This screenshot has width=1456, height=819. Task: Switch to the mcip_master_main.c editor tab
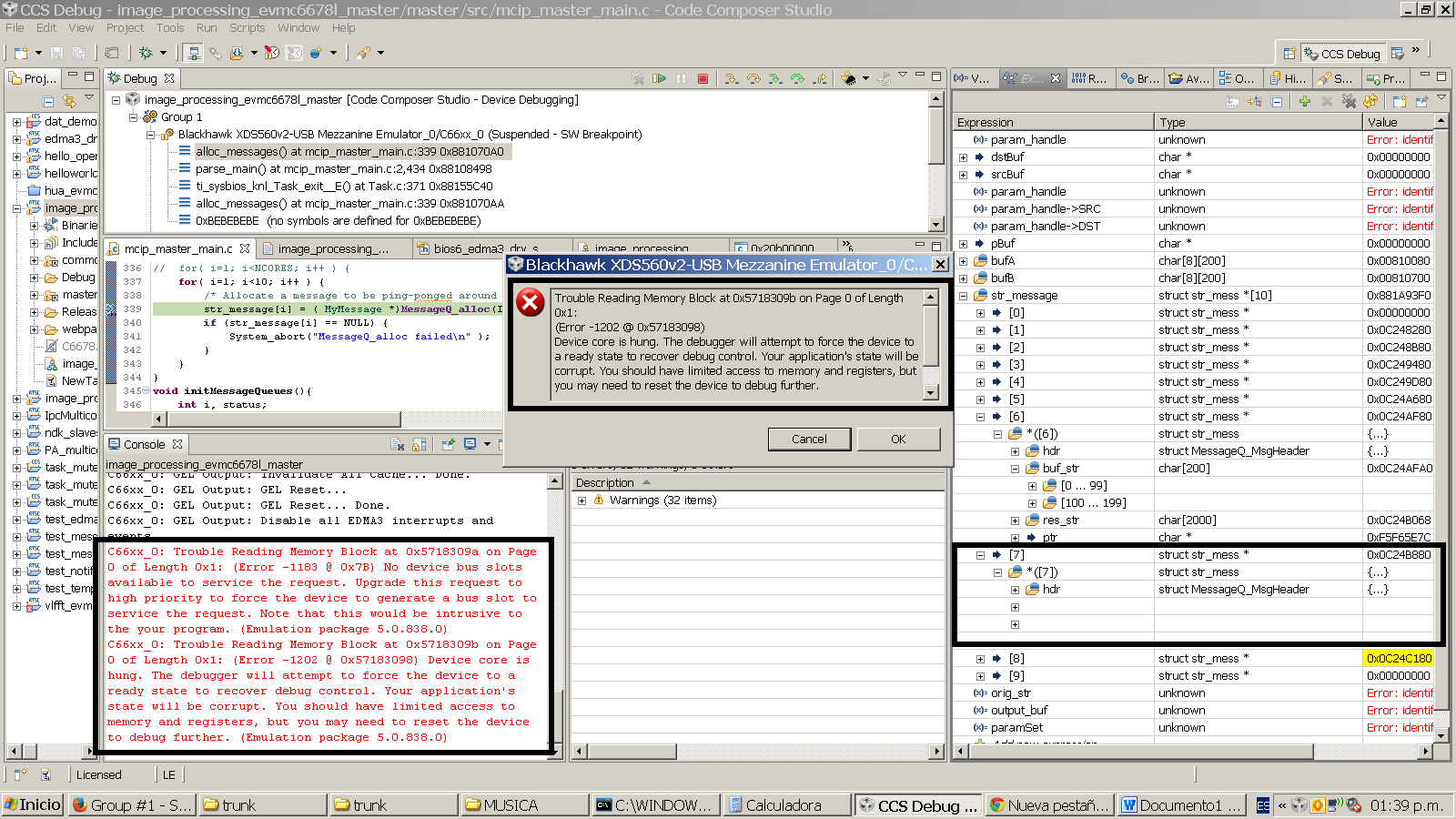point(178,248)
